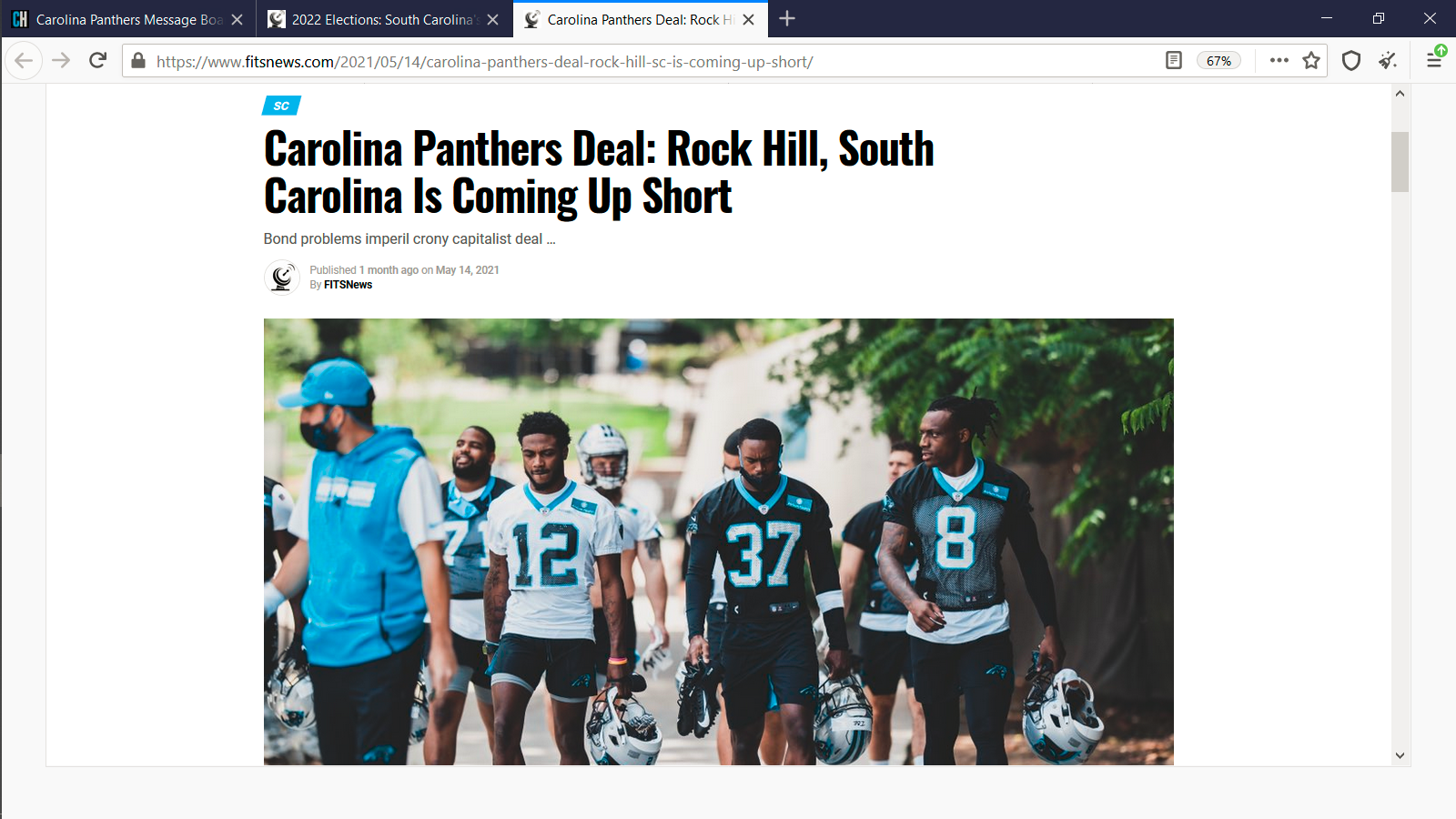Open the shield protection icon in toolbar
Image resolution: width=1456 pixels, height=819 pixels.
coord(1351,61)
